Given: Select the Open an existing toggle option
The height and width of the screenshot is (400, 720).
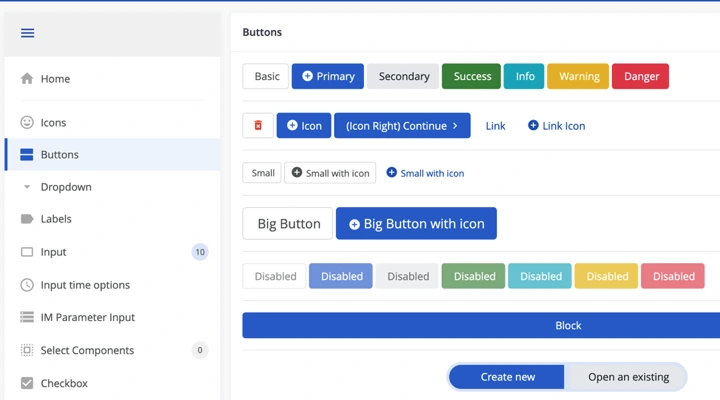Looking at the screenshot, I should coord(628,377).
